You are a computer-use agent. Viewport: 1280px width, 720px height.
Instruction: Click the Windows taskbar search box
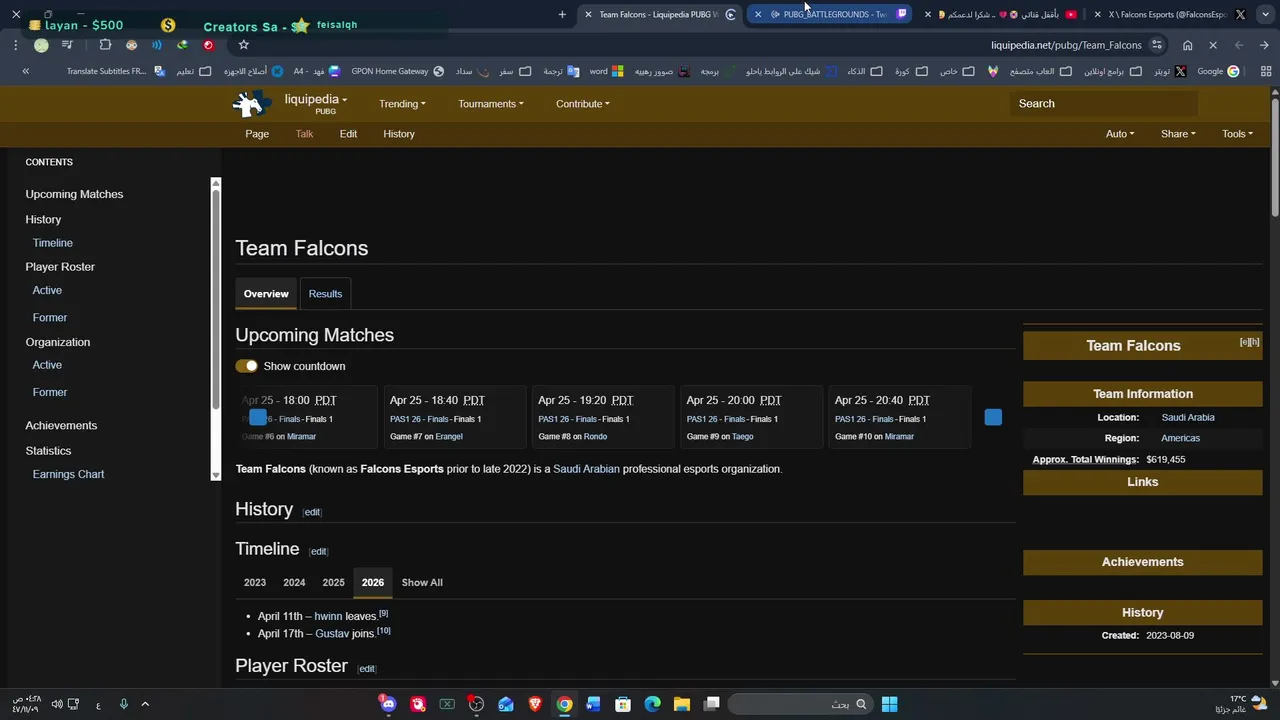coord(800,704)
